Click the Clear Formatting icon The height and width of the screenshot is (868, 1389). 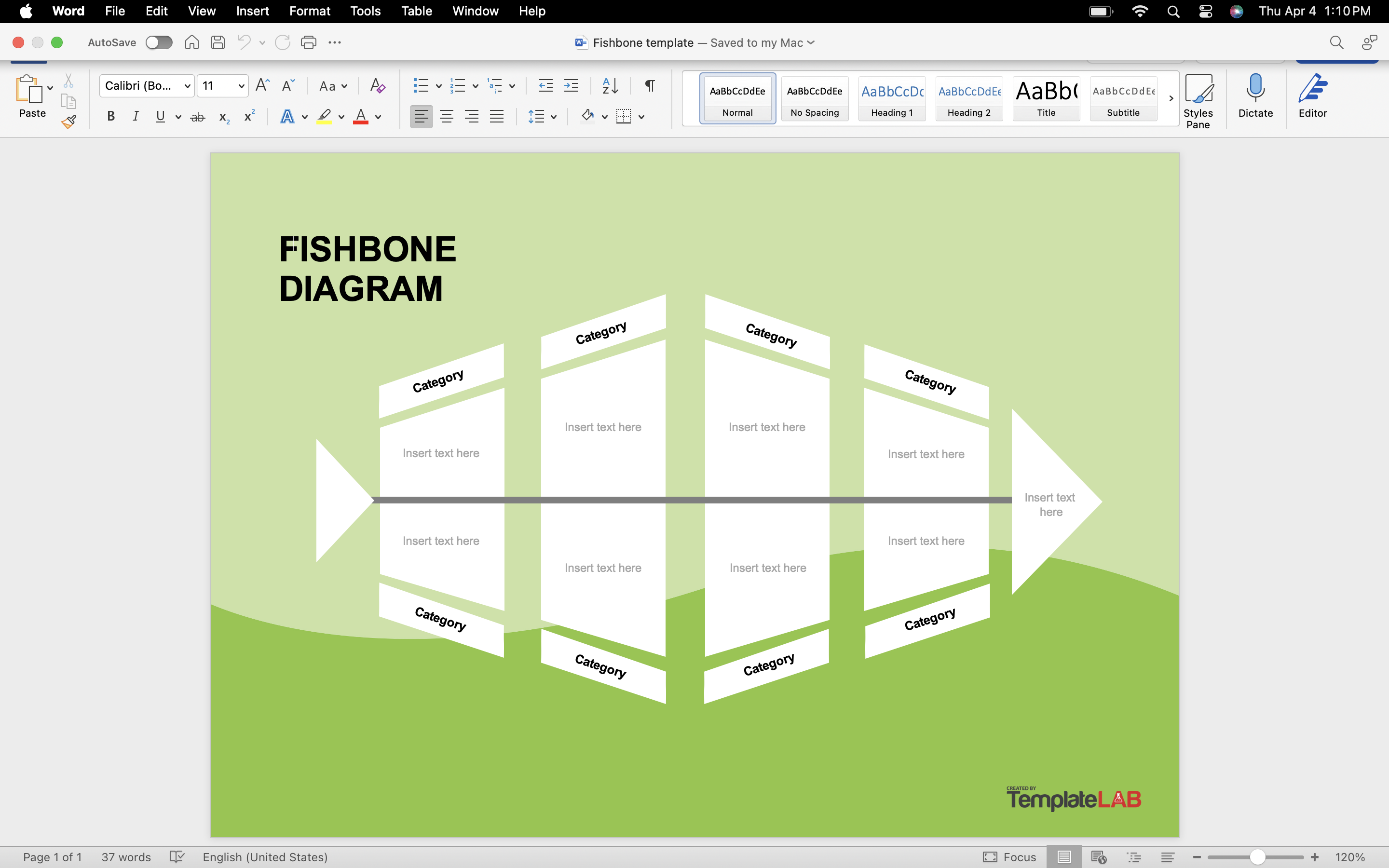pos(377,85)
